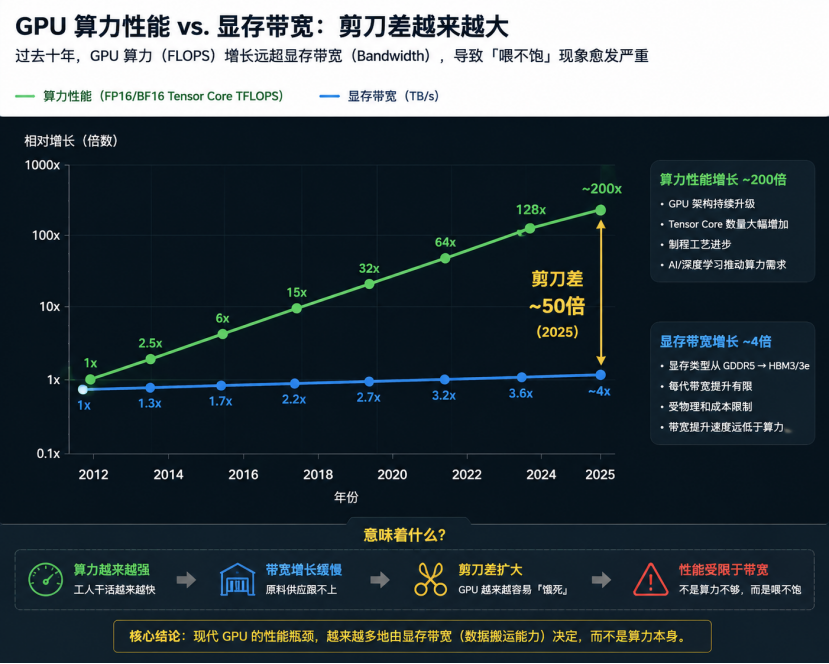The height and width of the screenshot is (664, 829).
Task: Select the 128x green data point
Action: coord(530,228)
